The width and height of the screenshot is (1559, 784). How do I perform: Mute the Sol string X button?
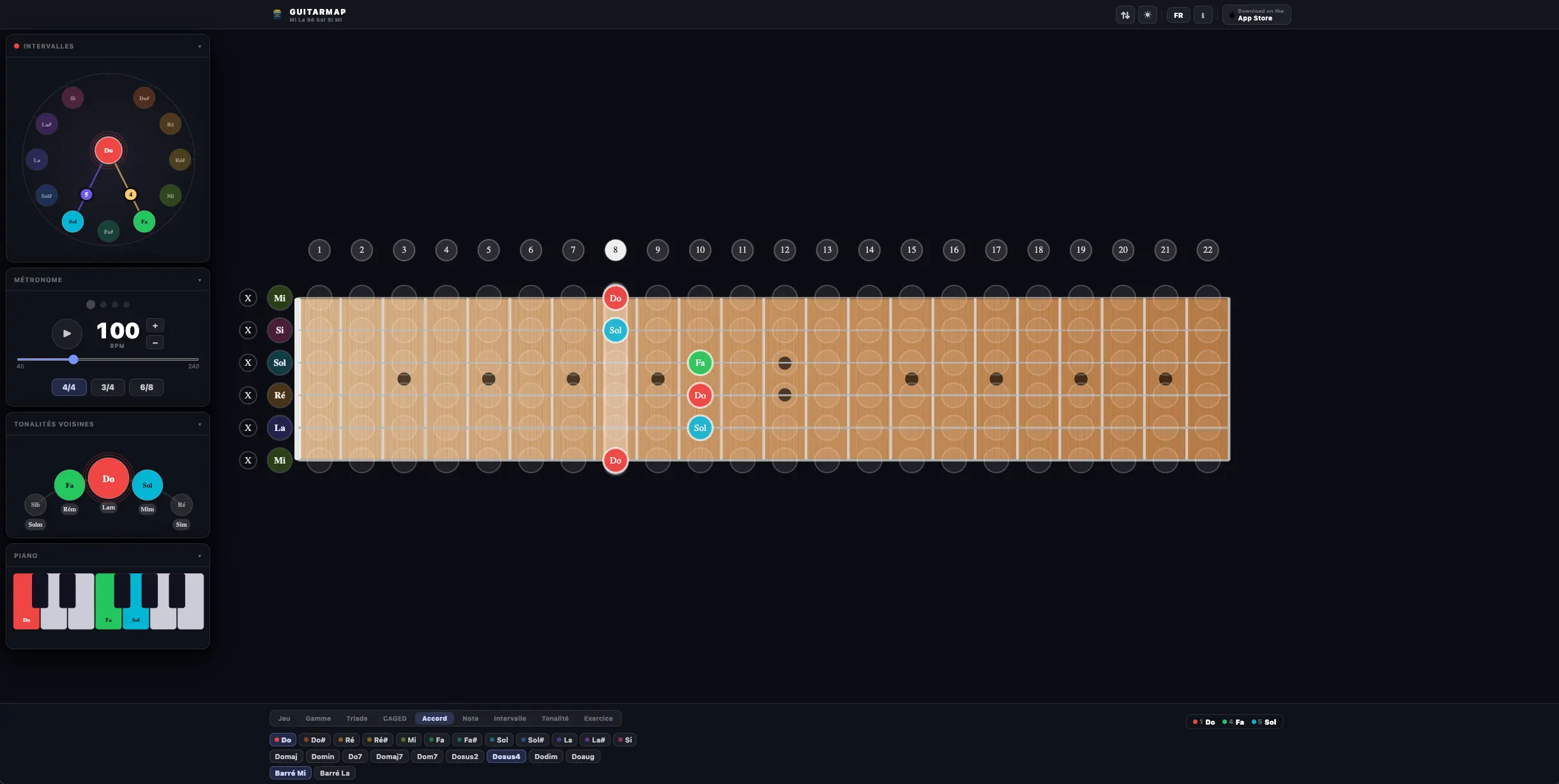point(248,363)
